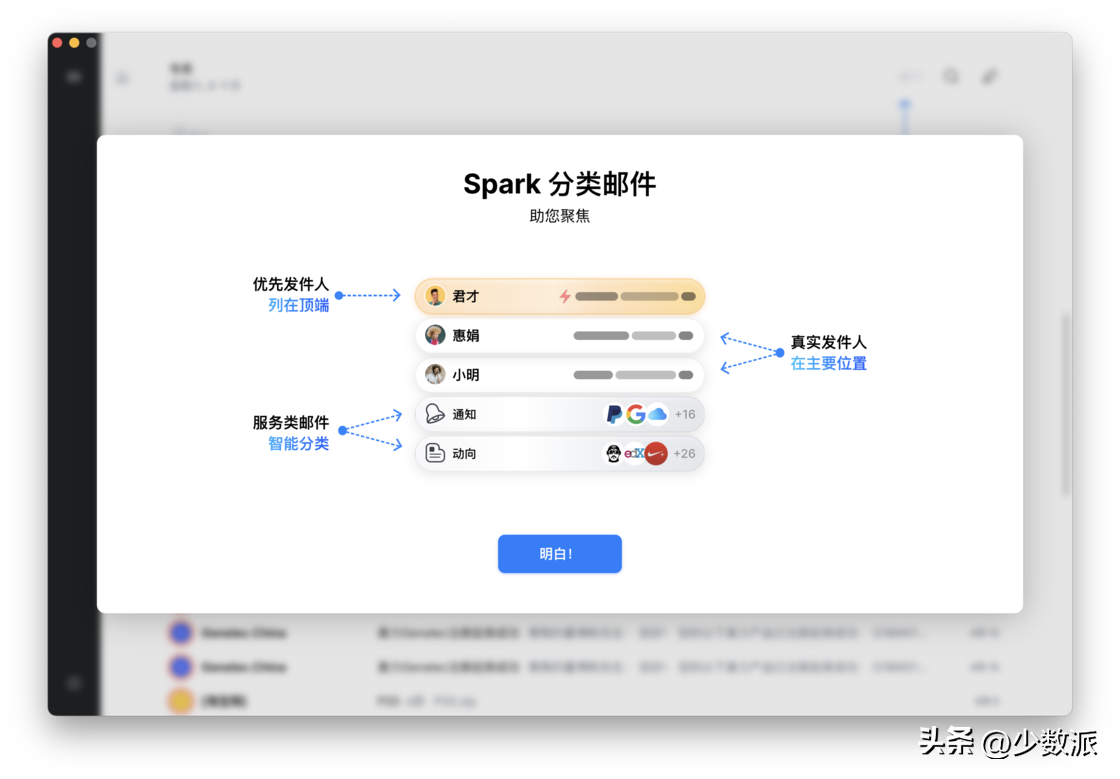Click the Google logo icon

point(635,414)
